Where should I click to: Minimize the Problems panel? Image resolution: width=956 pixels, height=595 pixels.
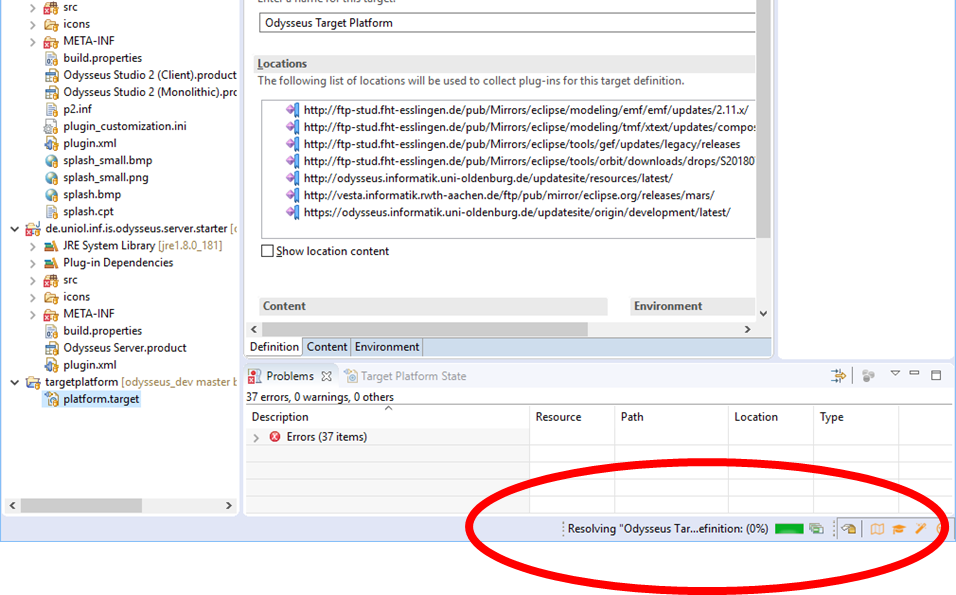point(915,375)
